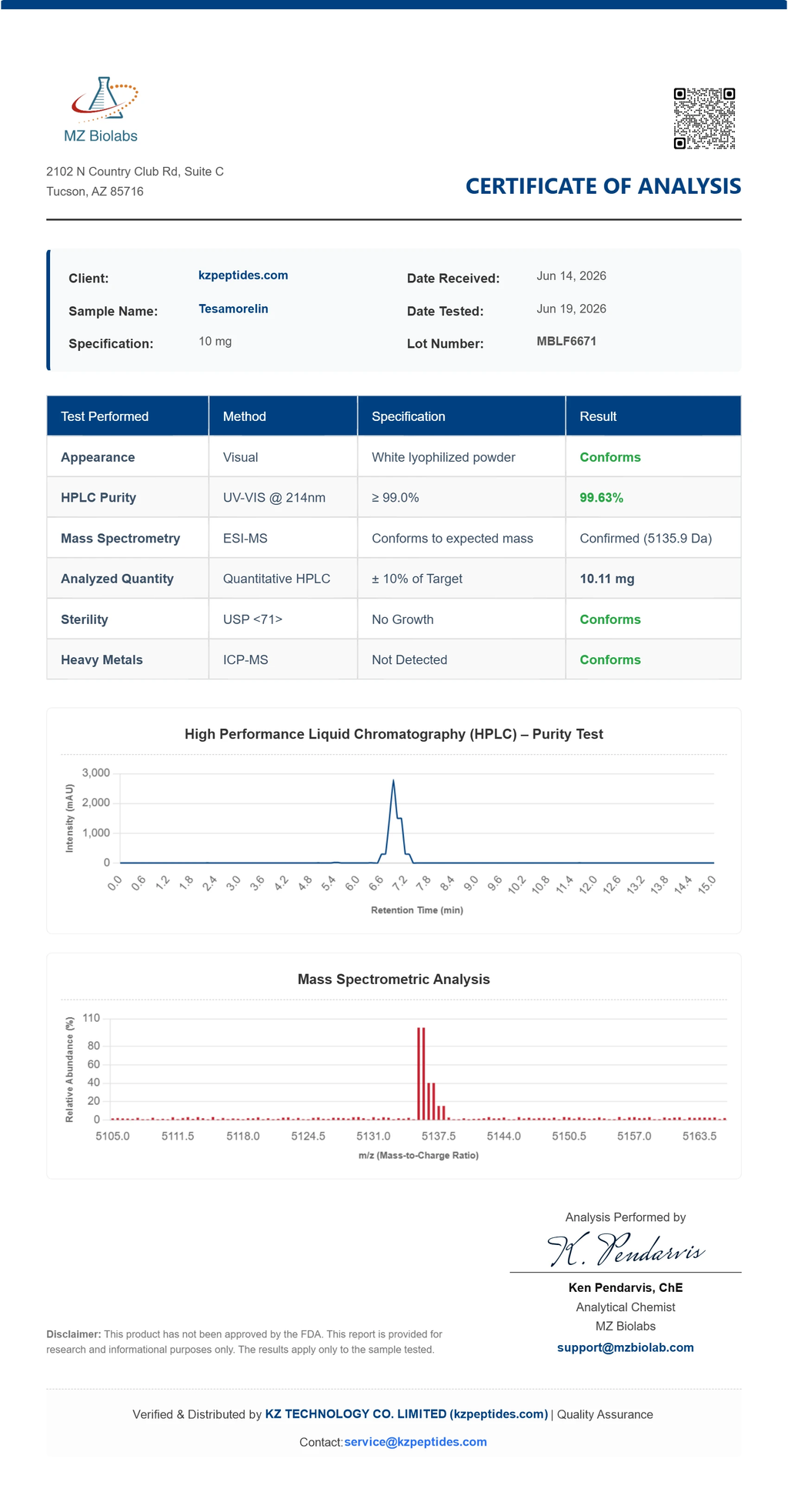Click the 'Jun 19, 2026' tested date
The image size is (788, 1512).
[x=571, y=309]
